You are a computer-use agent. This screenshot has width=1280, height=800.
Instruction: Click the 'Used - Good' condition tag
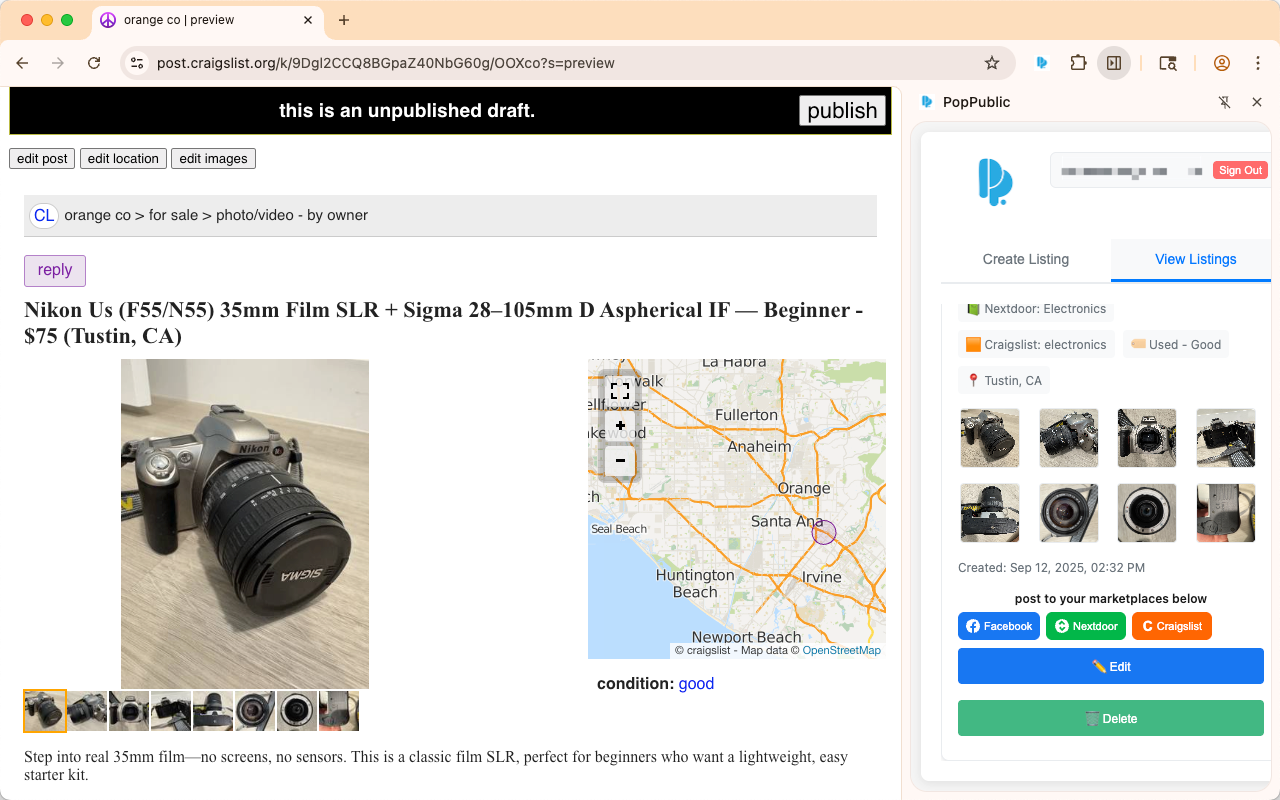point(1176,345)
